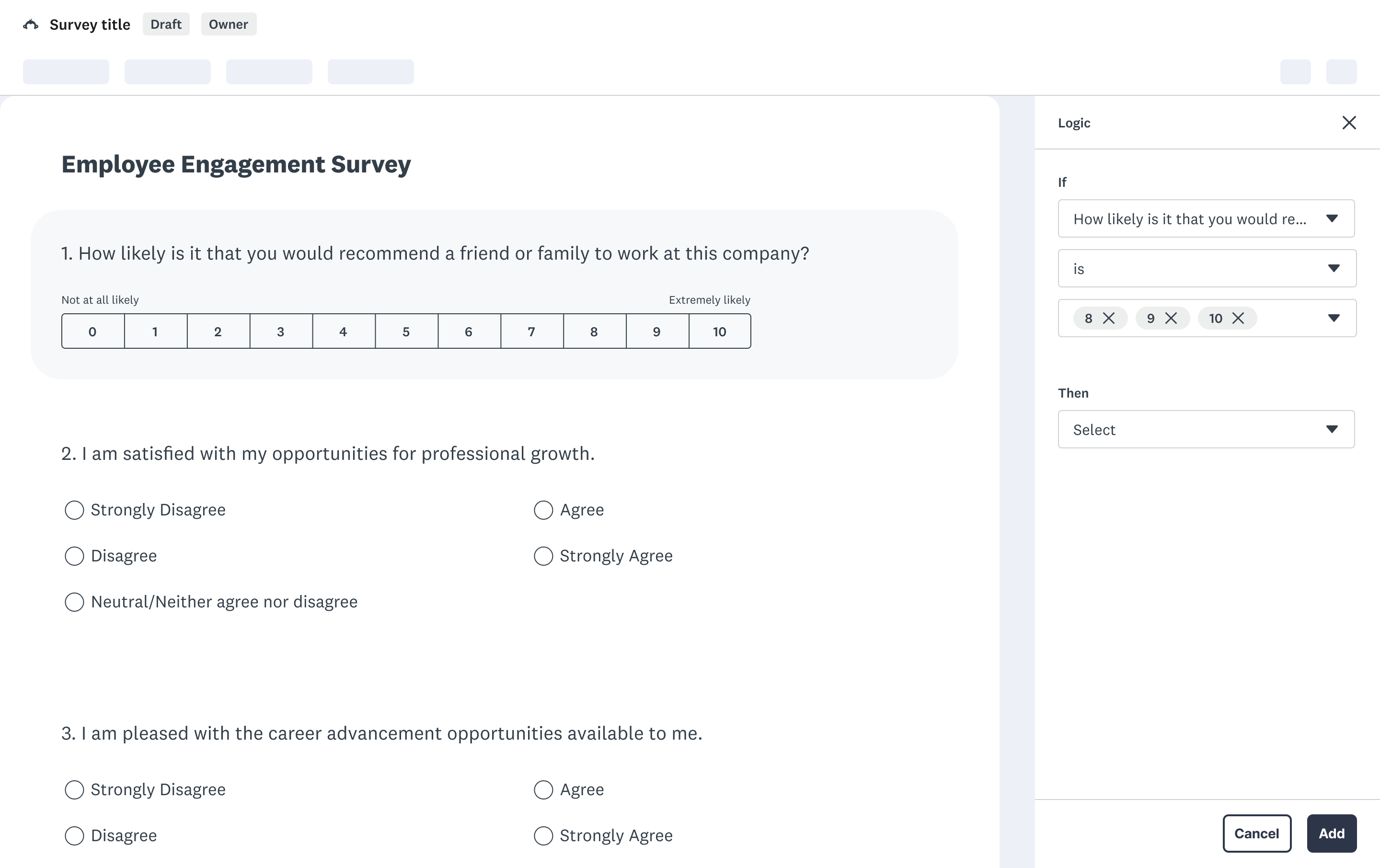Select Neutral/Neither agree nor disagree option
This screenshot has height=868, width=1380.
point(74,602)
